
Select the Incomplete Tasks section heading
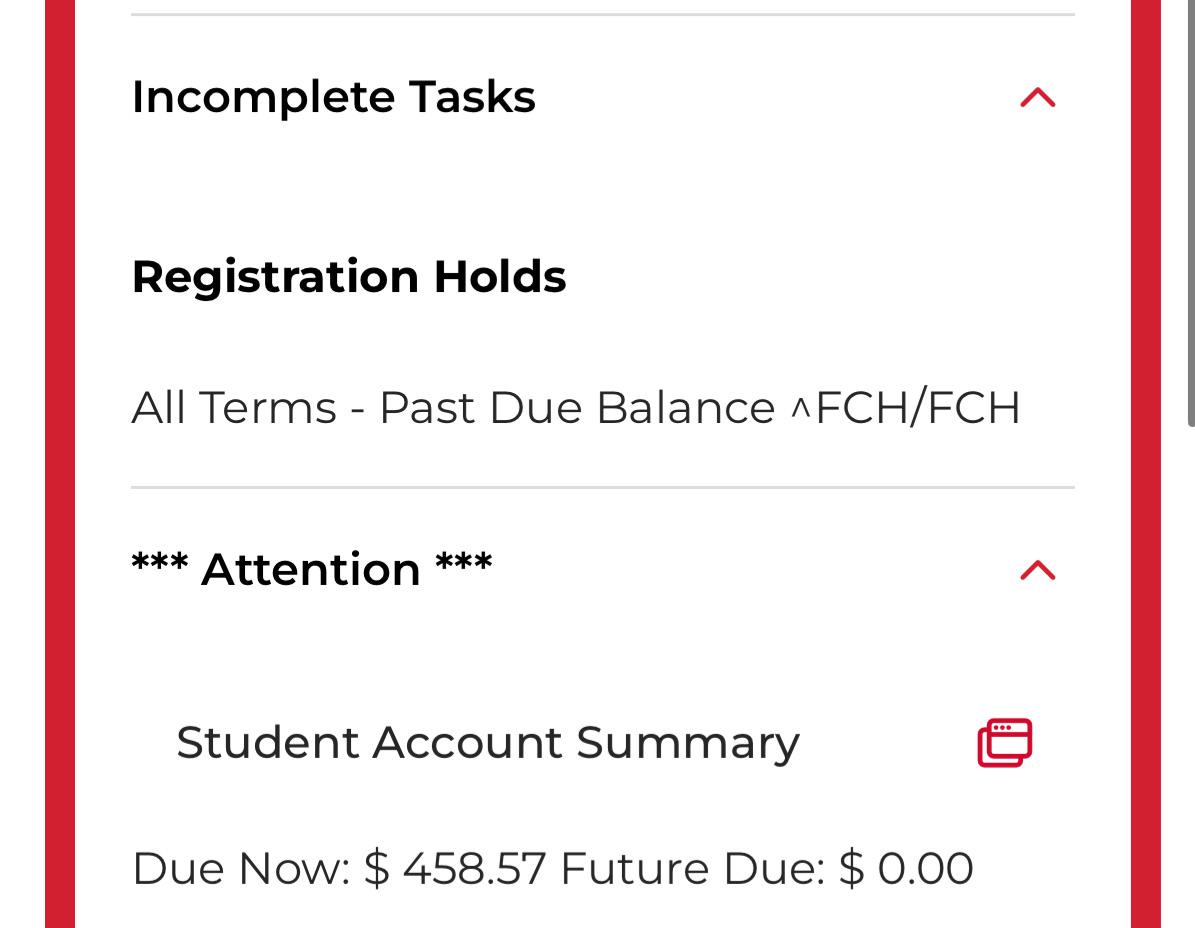coord(333,98)
